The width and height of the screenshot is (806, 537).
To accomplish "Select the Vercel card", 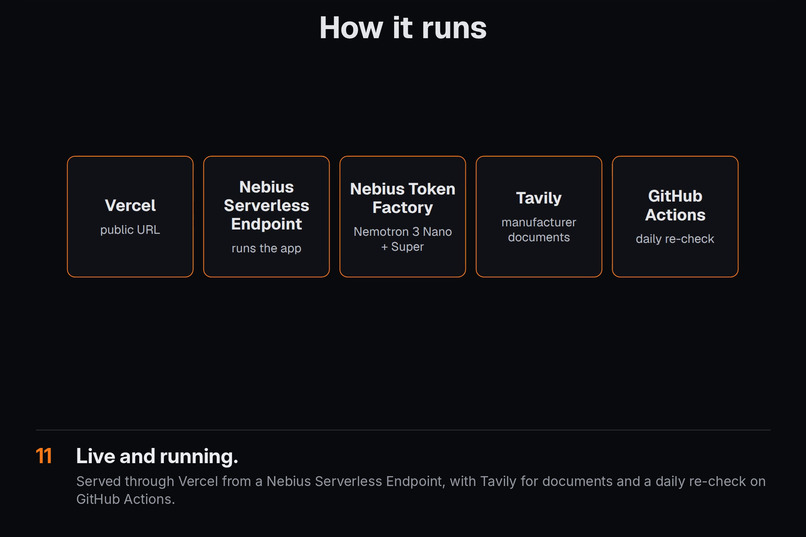I will click(x=130, y=216).
